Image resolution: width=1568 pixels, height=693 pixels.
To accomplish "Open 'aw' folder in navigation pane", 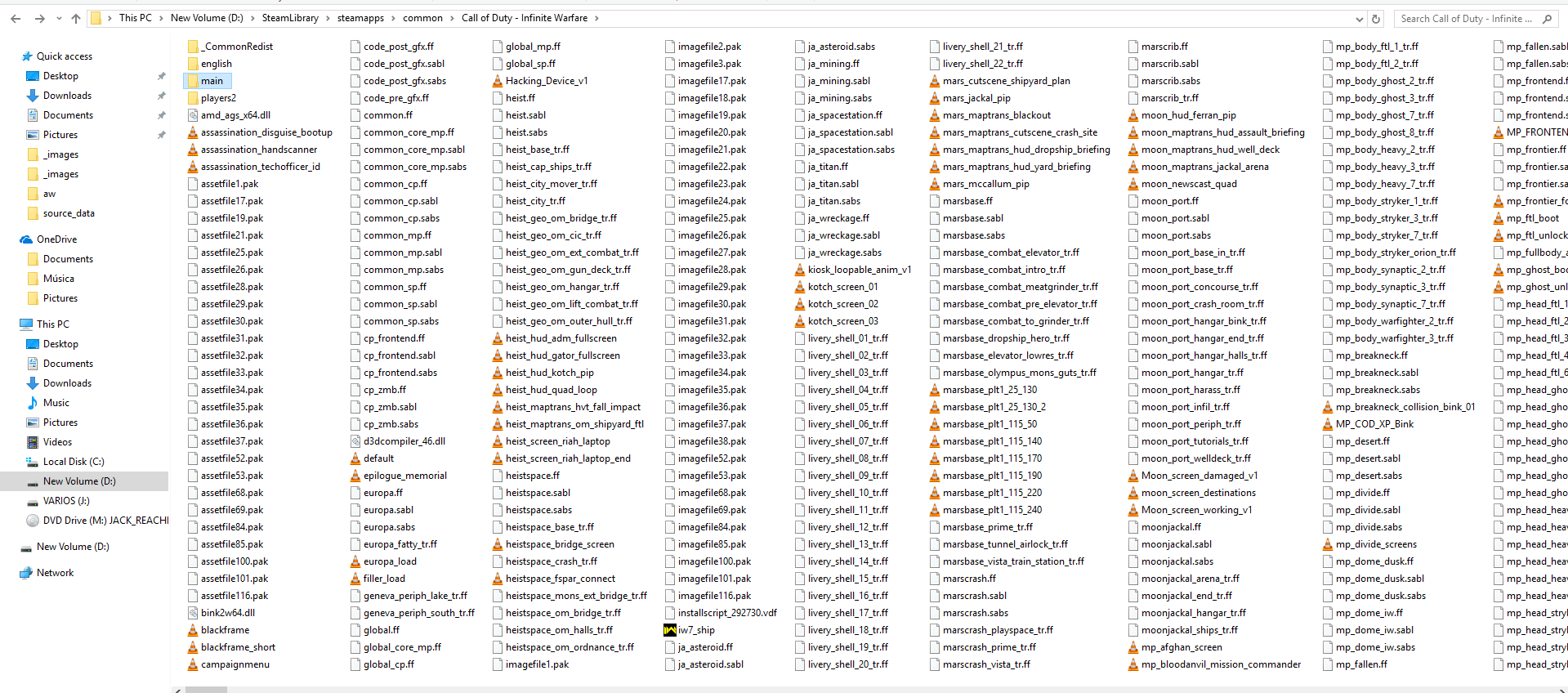I will [49, 194].
